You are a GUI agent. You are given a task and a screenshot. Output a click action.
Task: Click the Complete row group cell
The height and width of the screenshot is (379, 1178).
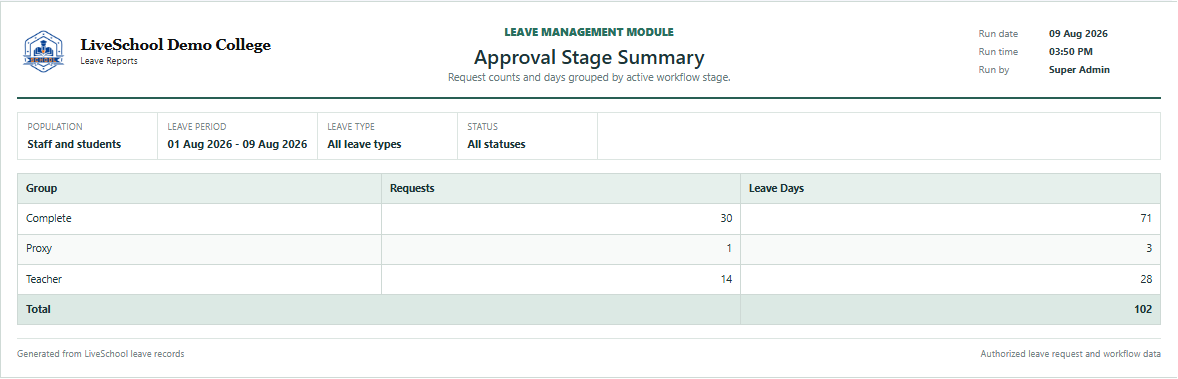coord(200,219)
